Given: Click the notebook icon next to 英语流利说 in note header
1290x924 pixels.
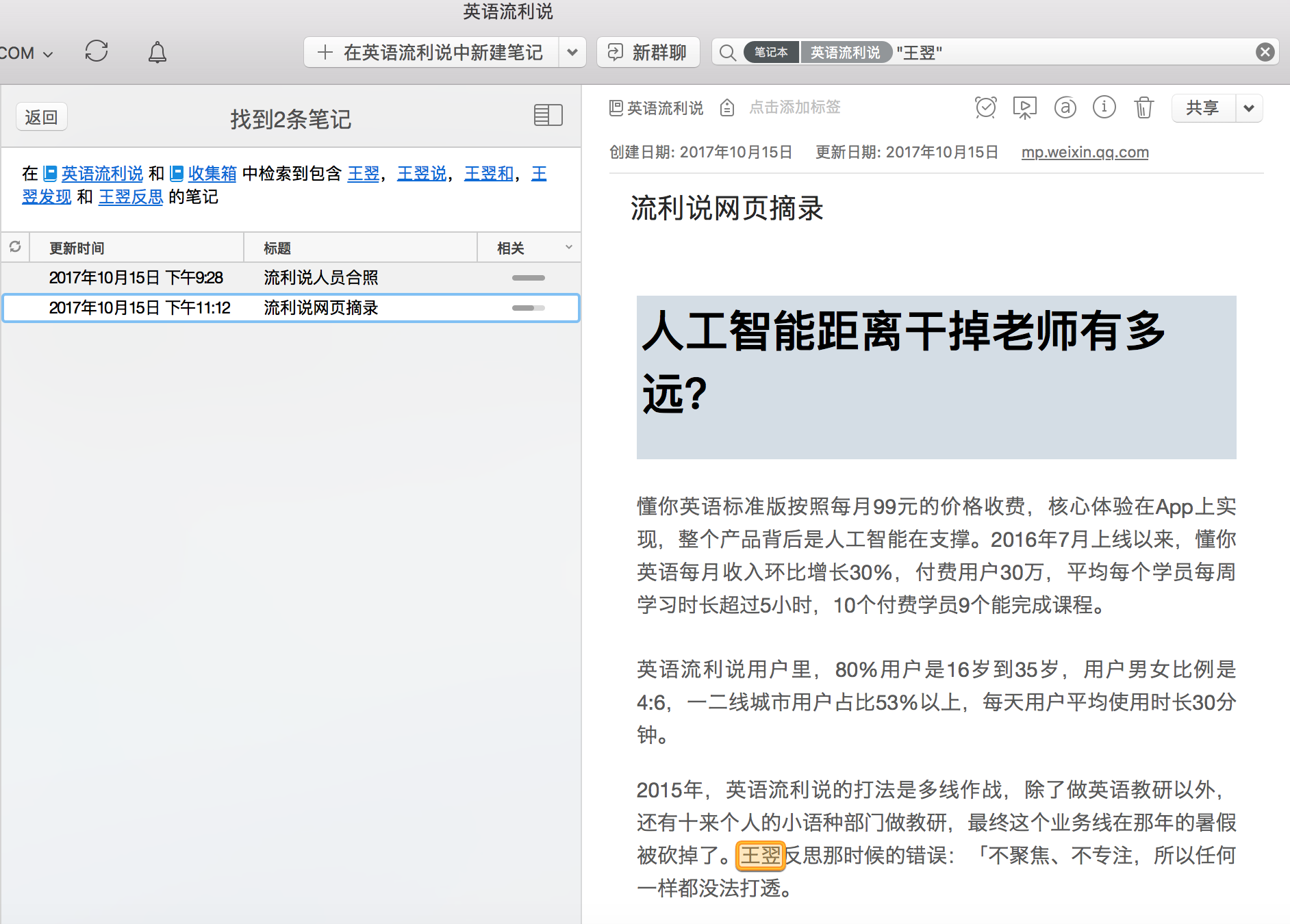Looking at the screenshot, I should [x=616, y=107].
